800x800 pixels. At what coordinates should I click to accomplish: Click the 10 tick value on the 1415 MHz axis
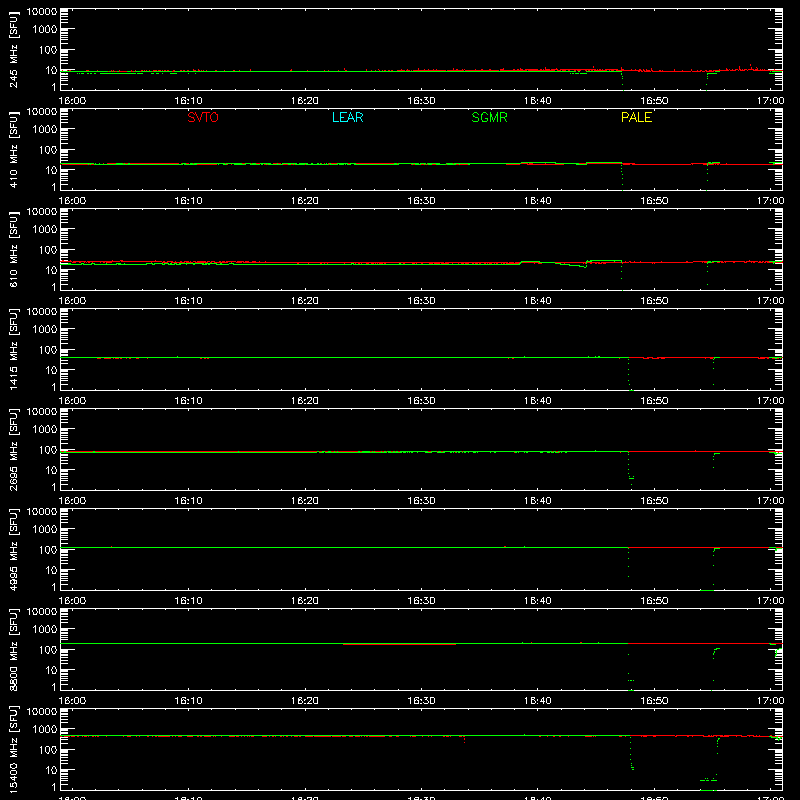pos(51,370)
